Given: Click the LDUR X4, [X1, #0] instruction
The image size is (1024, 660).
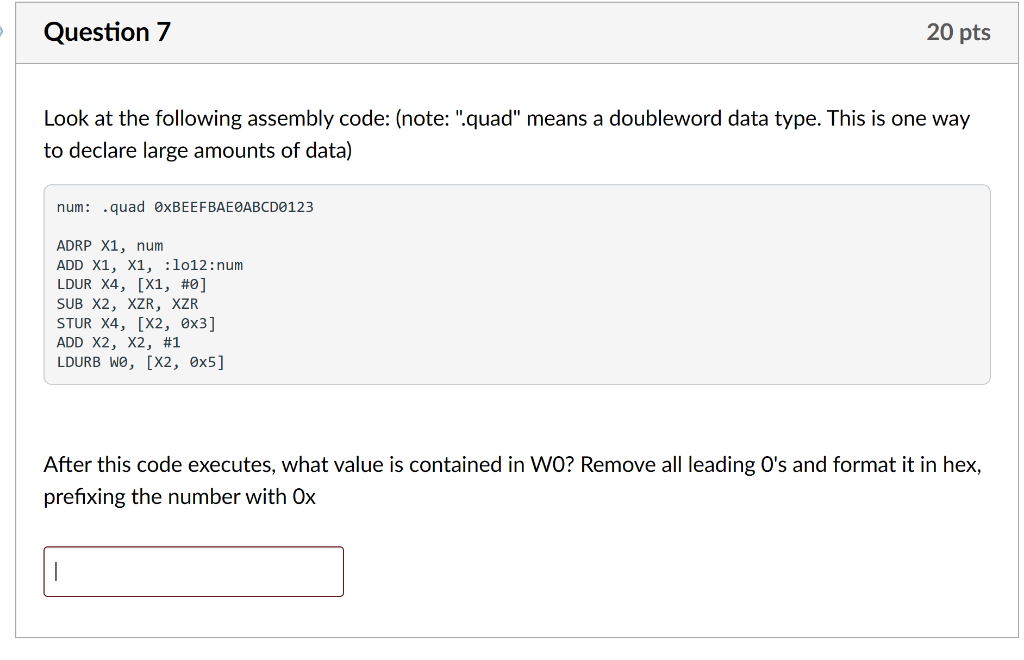Looking at the screenshot, I should pyautogui.click(x=131, y=284).
